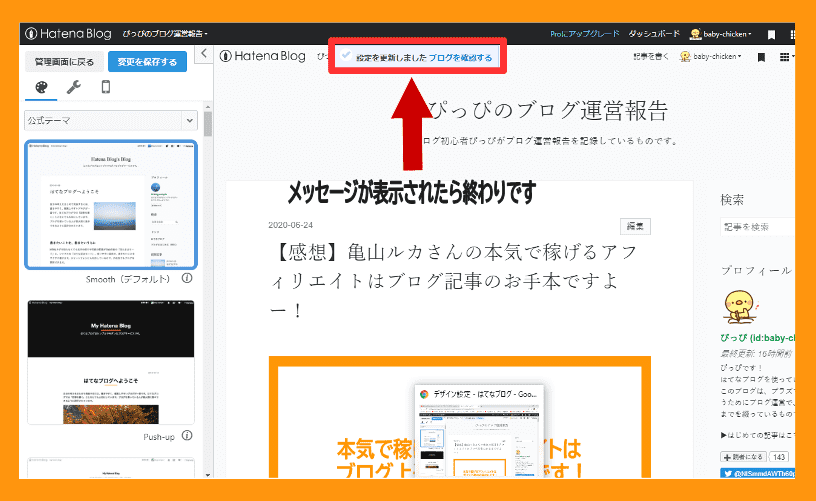Open the grid apps icon in the preview header

(784, 57)
